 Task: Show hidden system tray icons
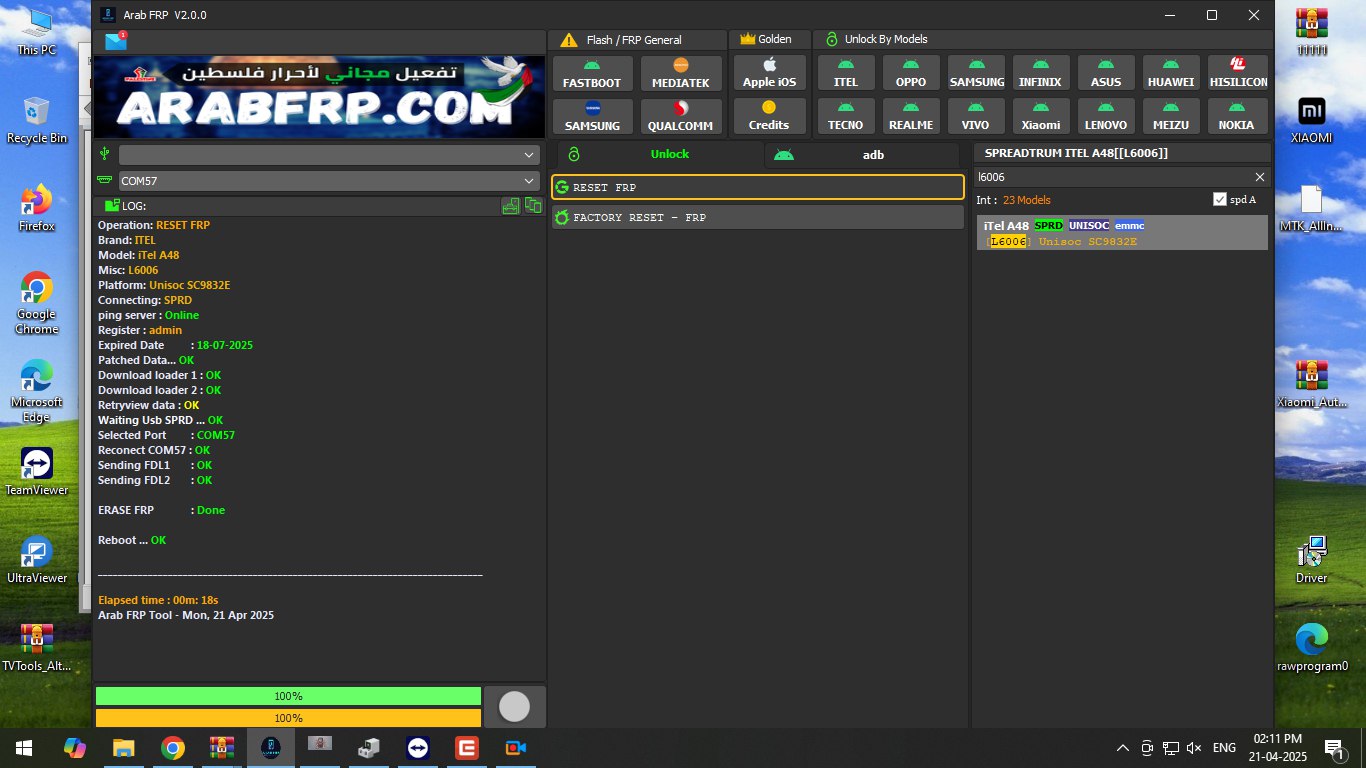(x=1123, y=747)
